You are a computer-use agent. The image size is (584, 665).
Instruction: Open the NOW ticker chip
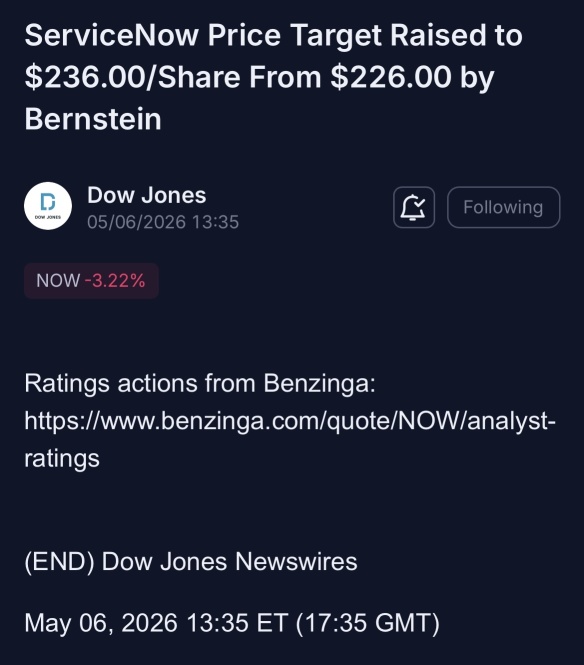click(91, 281)
